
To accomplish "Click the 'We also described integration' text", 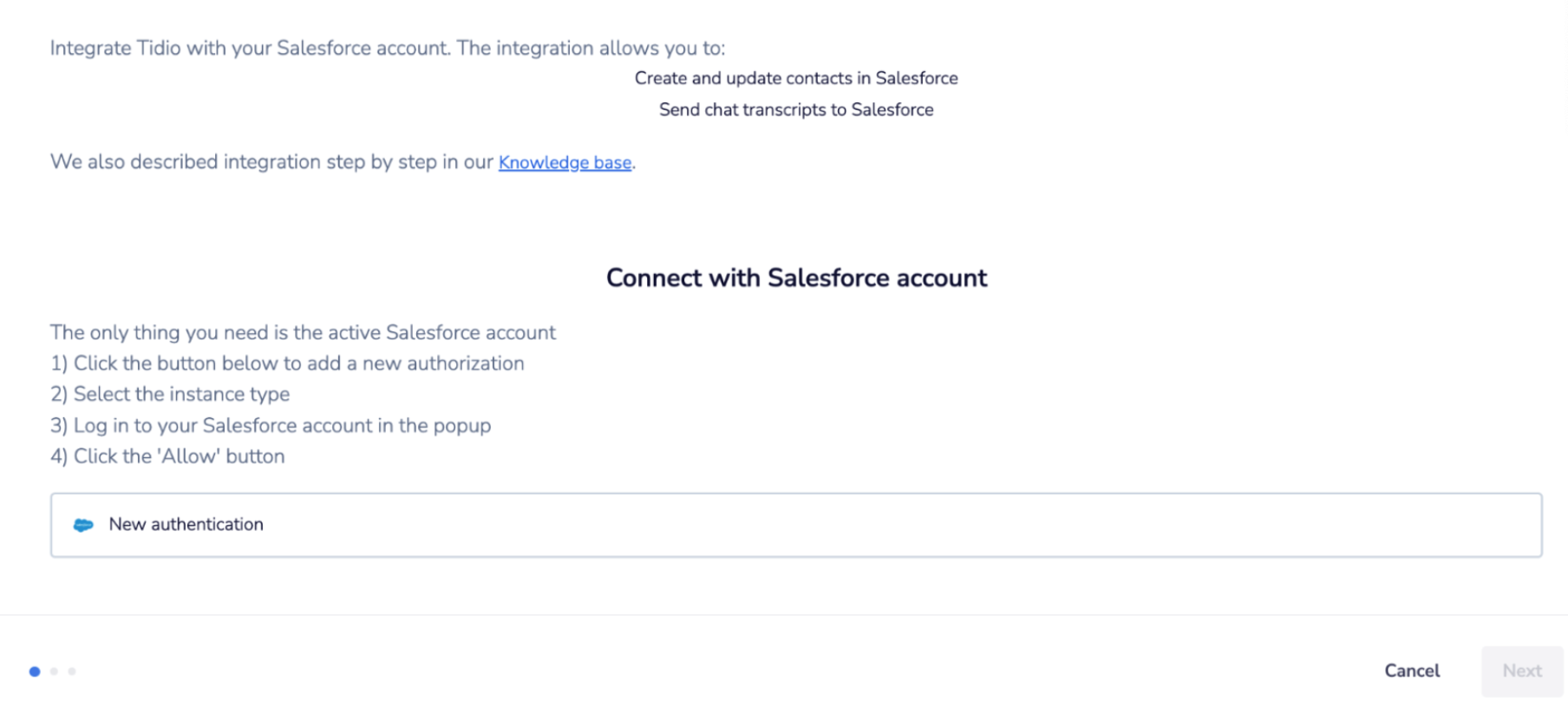I will (x=271, y=162).
